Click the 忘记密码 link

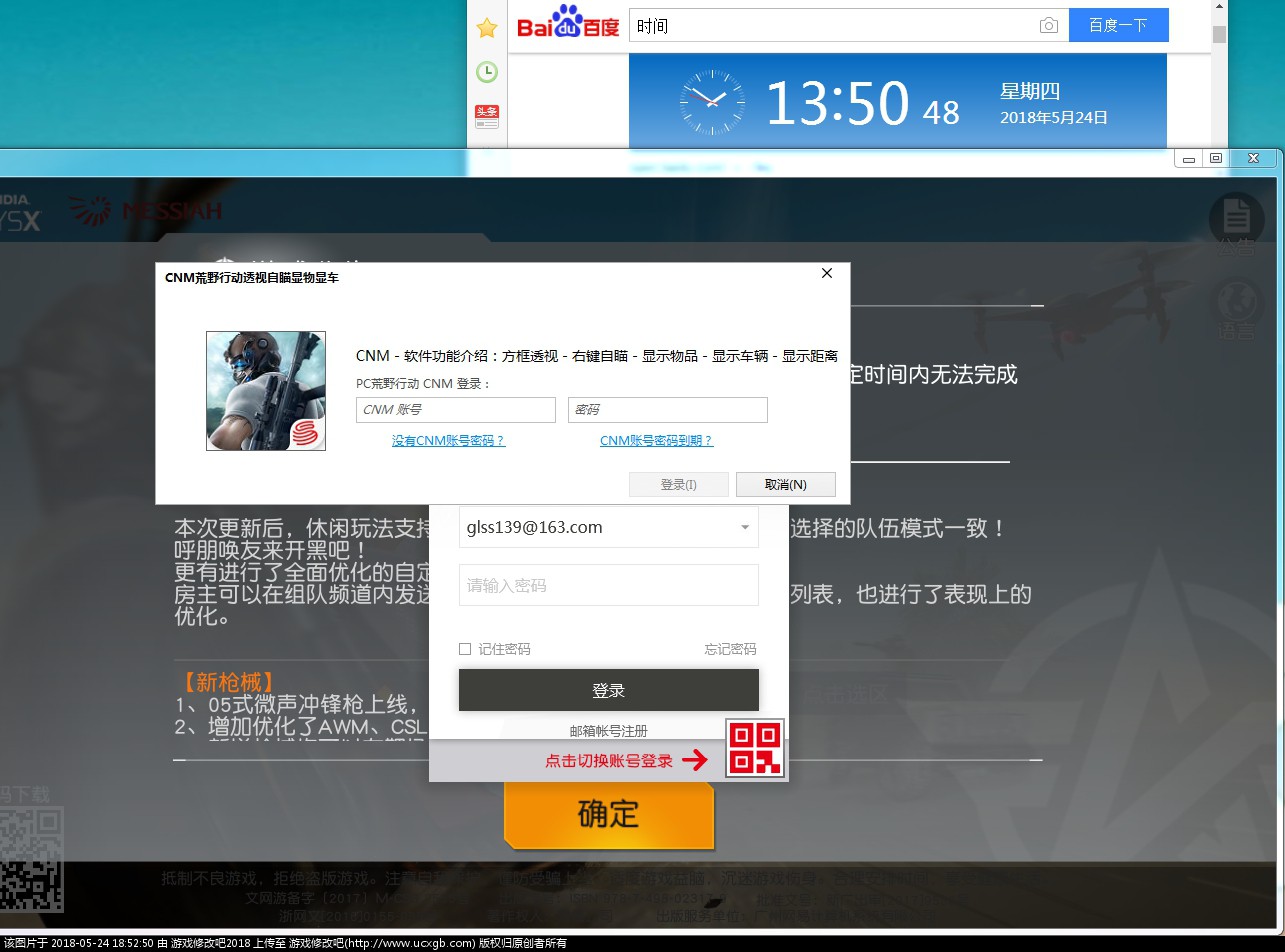(x=730, y=649)
